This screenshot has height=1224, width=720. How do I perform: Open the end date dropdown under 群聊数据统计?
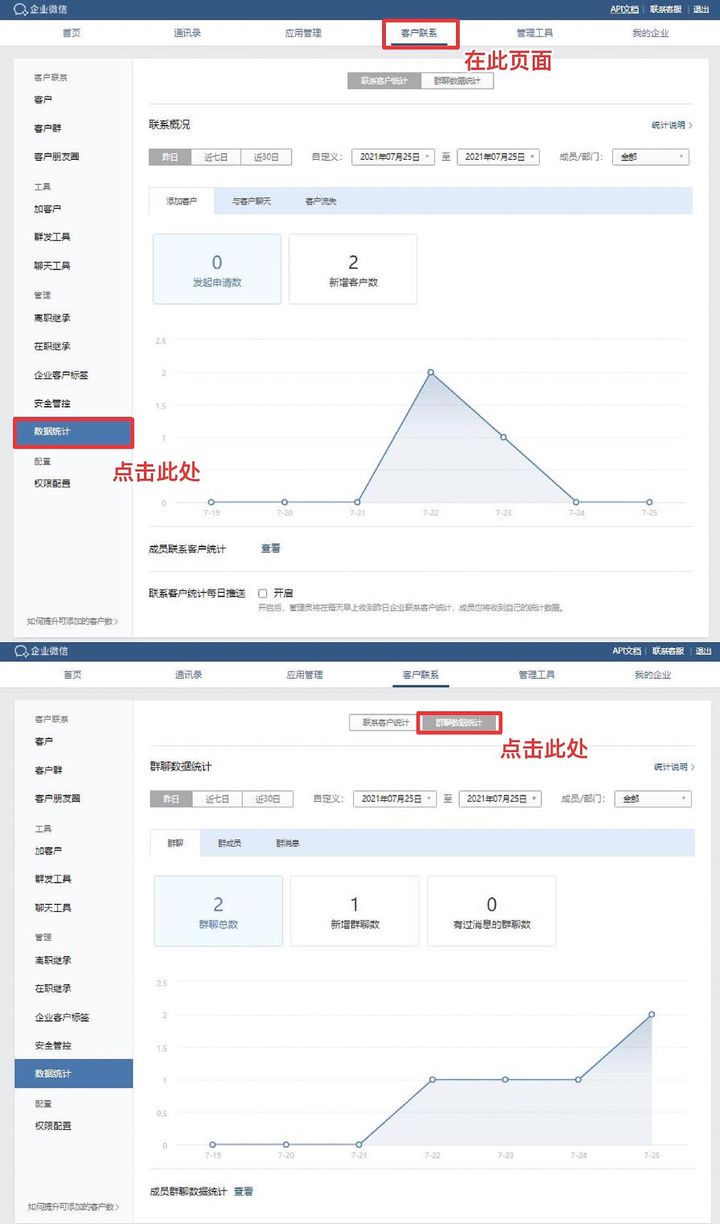(x=500, y=799)
